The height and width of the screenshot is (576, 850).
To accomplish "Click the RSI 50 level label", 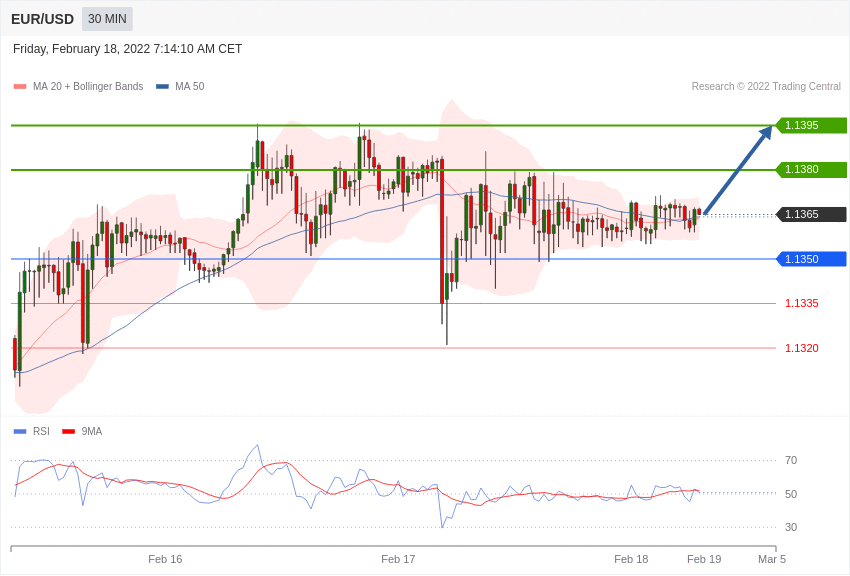I will coord(791,494).
